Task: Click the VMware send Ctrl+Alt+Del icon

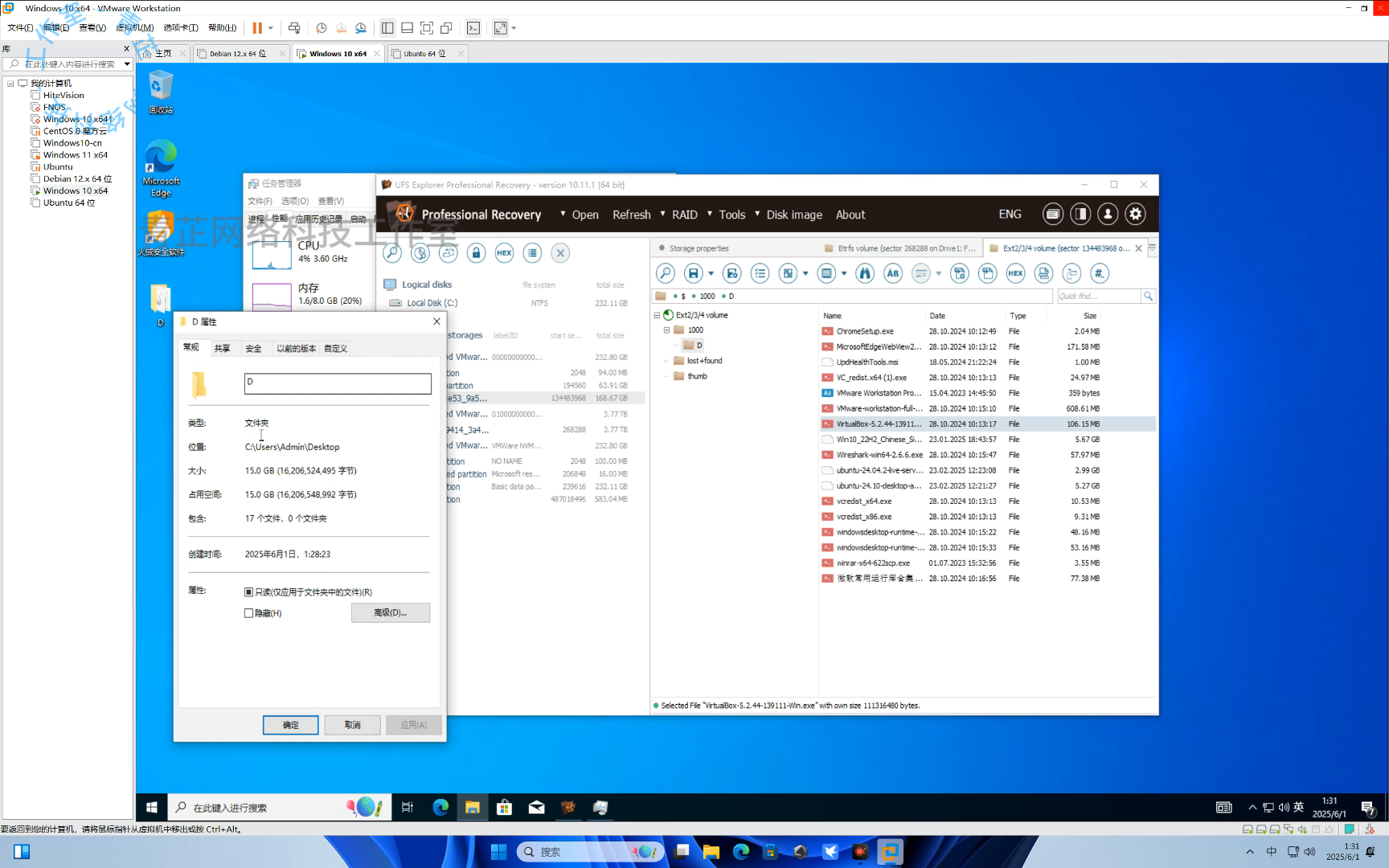Action: pos(294,28)
